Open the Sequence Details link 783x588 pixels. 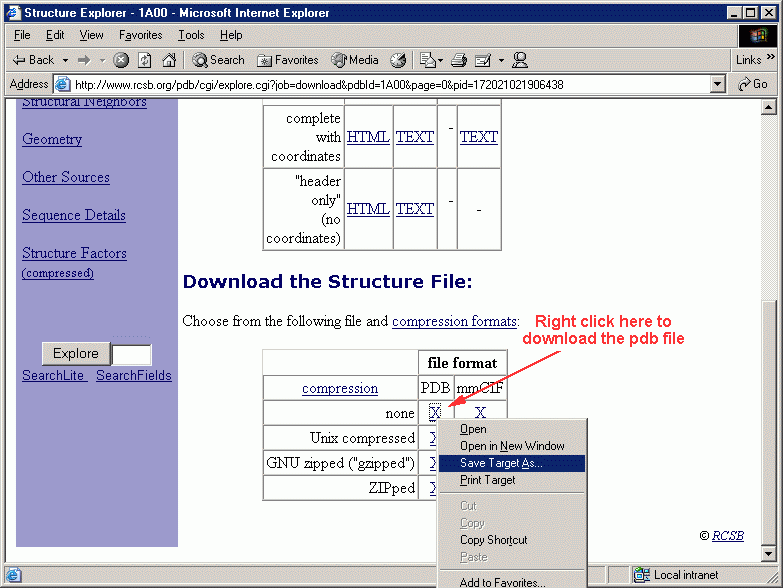(74, 215)
